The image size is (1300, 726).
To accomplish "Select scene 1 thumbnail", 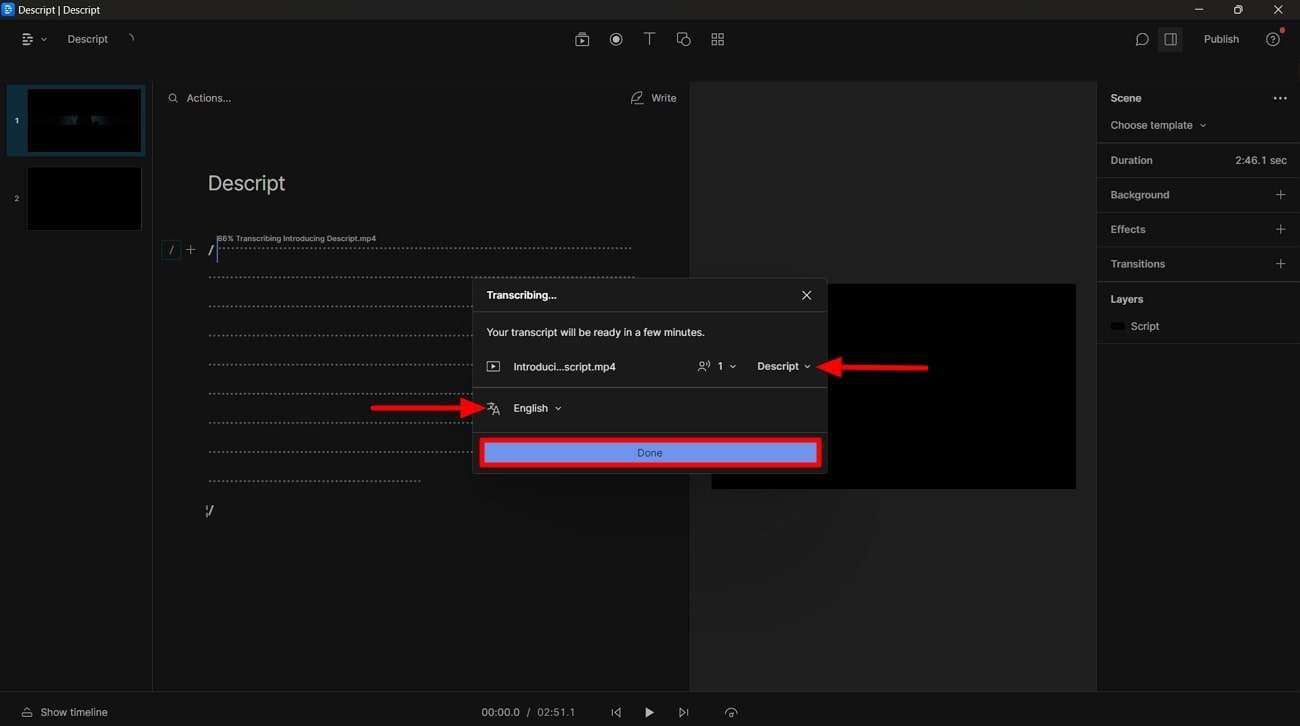I will pyautogui.click(x=84, y=121).
